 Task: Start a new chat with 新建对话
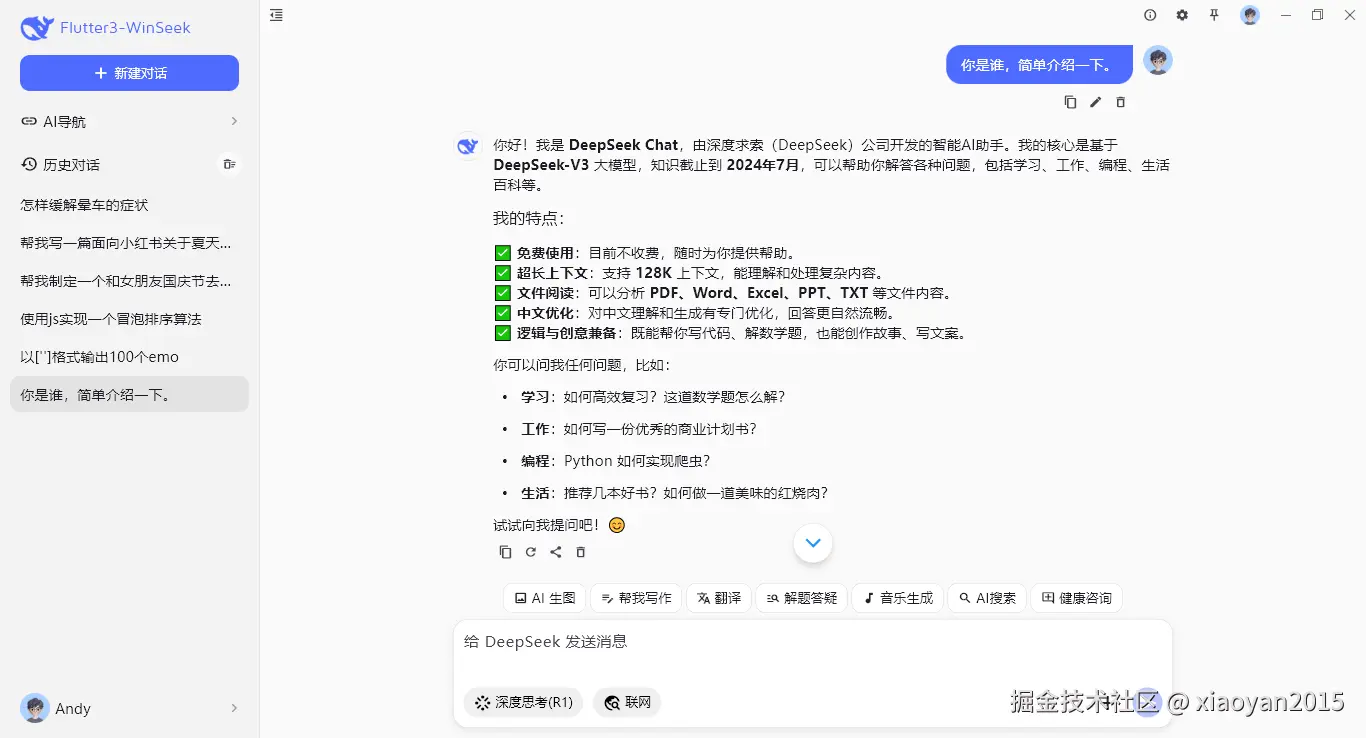[x=129, y=72]
